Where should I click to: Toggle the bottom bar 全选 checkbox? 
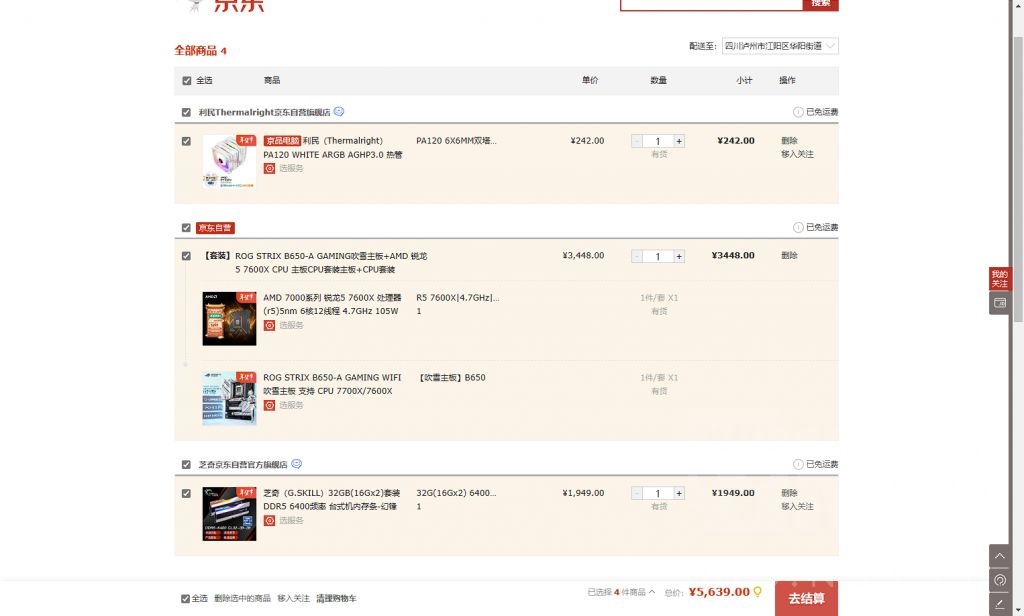[x=185, y=598]
